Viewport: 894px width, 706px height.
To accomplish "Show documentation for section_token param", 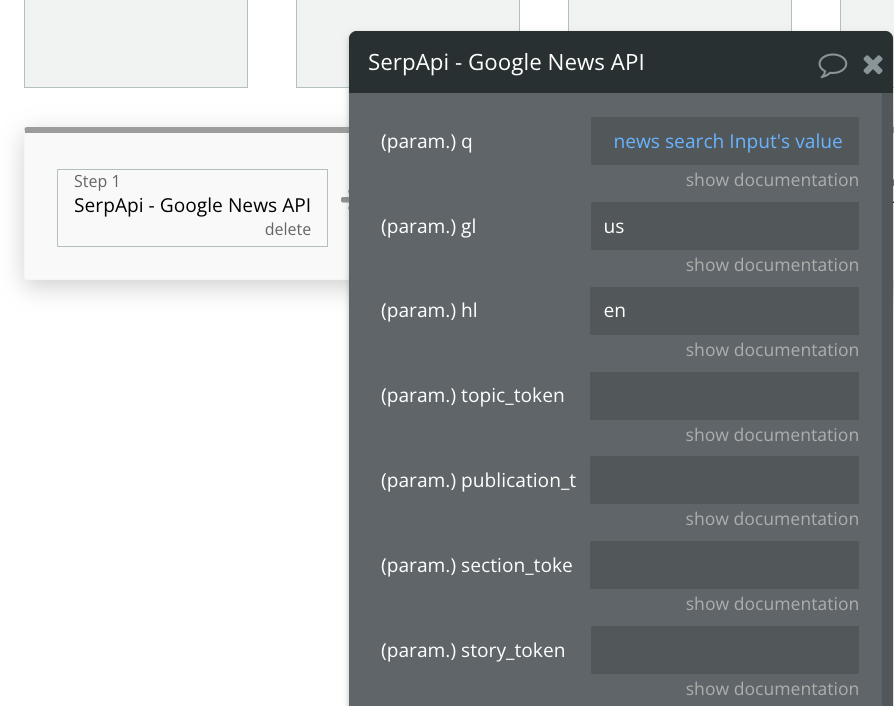I will (x=772, y=604).
